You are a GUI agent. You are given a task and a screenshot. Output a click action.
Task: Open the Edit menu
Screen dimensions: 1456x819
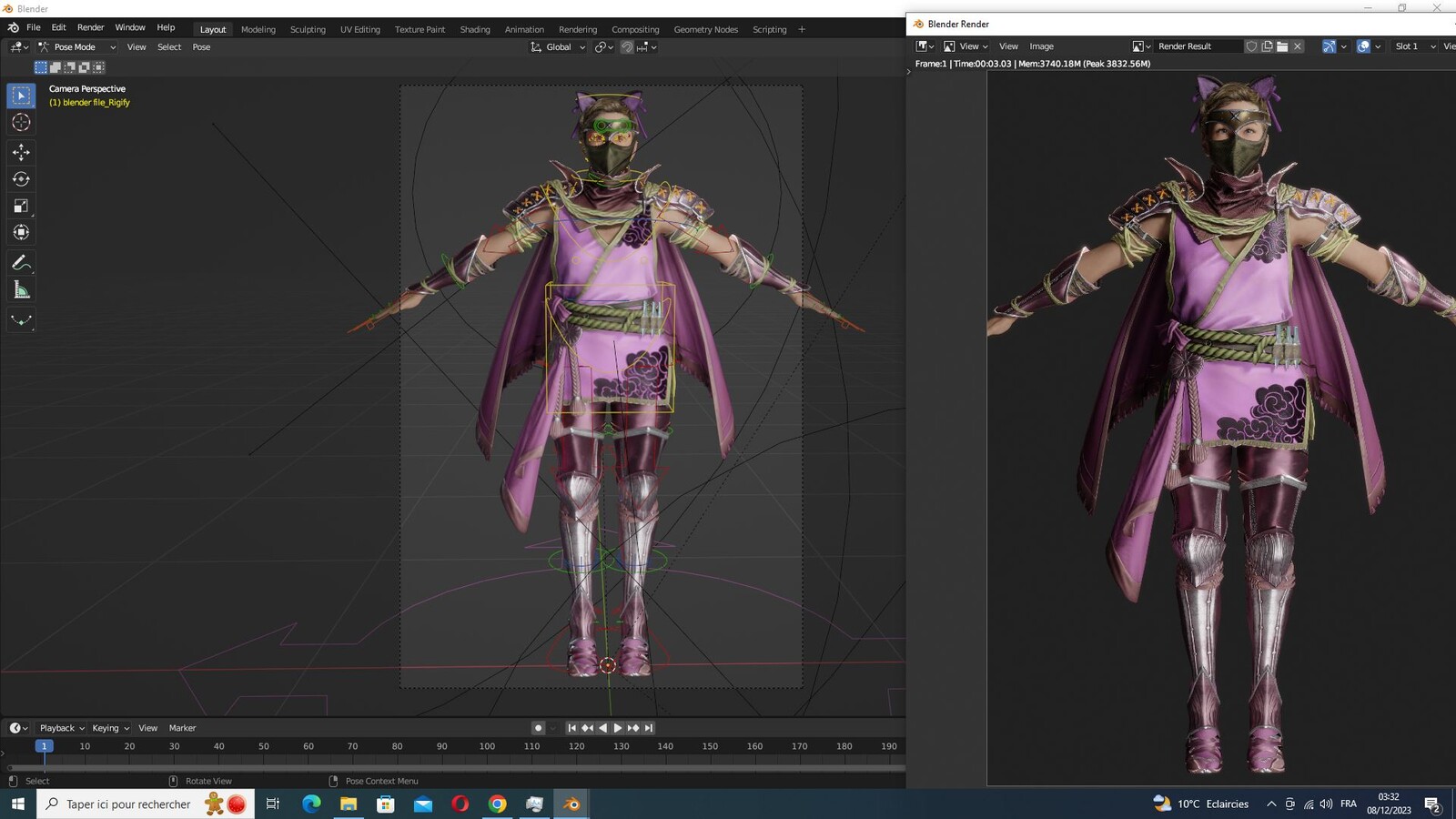[x=58, y=27]
